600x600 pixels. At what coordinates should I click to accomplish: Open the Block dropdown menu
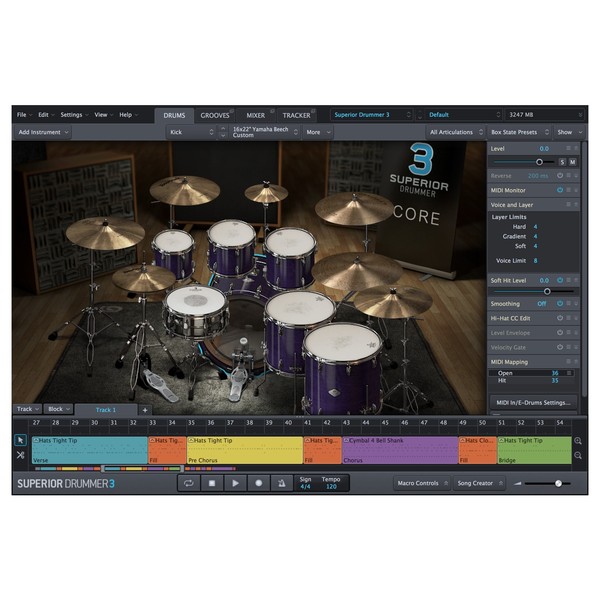point(58,409)
